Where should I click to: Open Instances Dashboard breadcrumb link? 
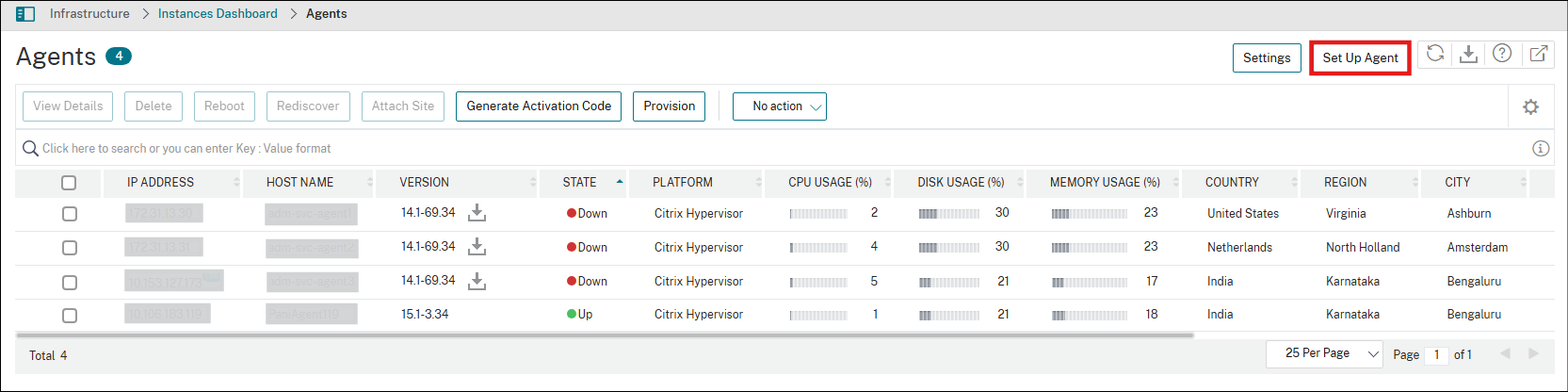pos(218,14)
